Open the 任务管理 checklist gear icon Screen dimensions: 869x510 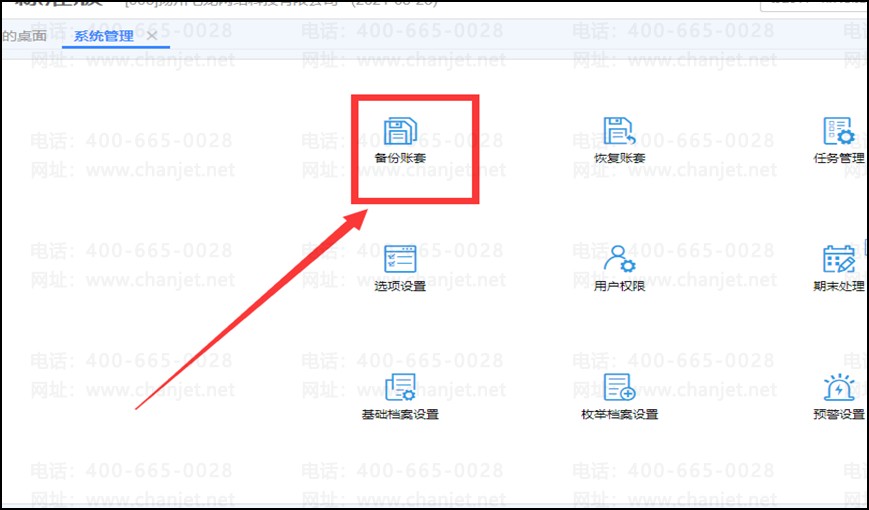click(839, 131)
